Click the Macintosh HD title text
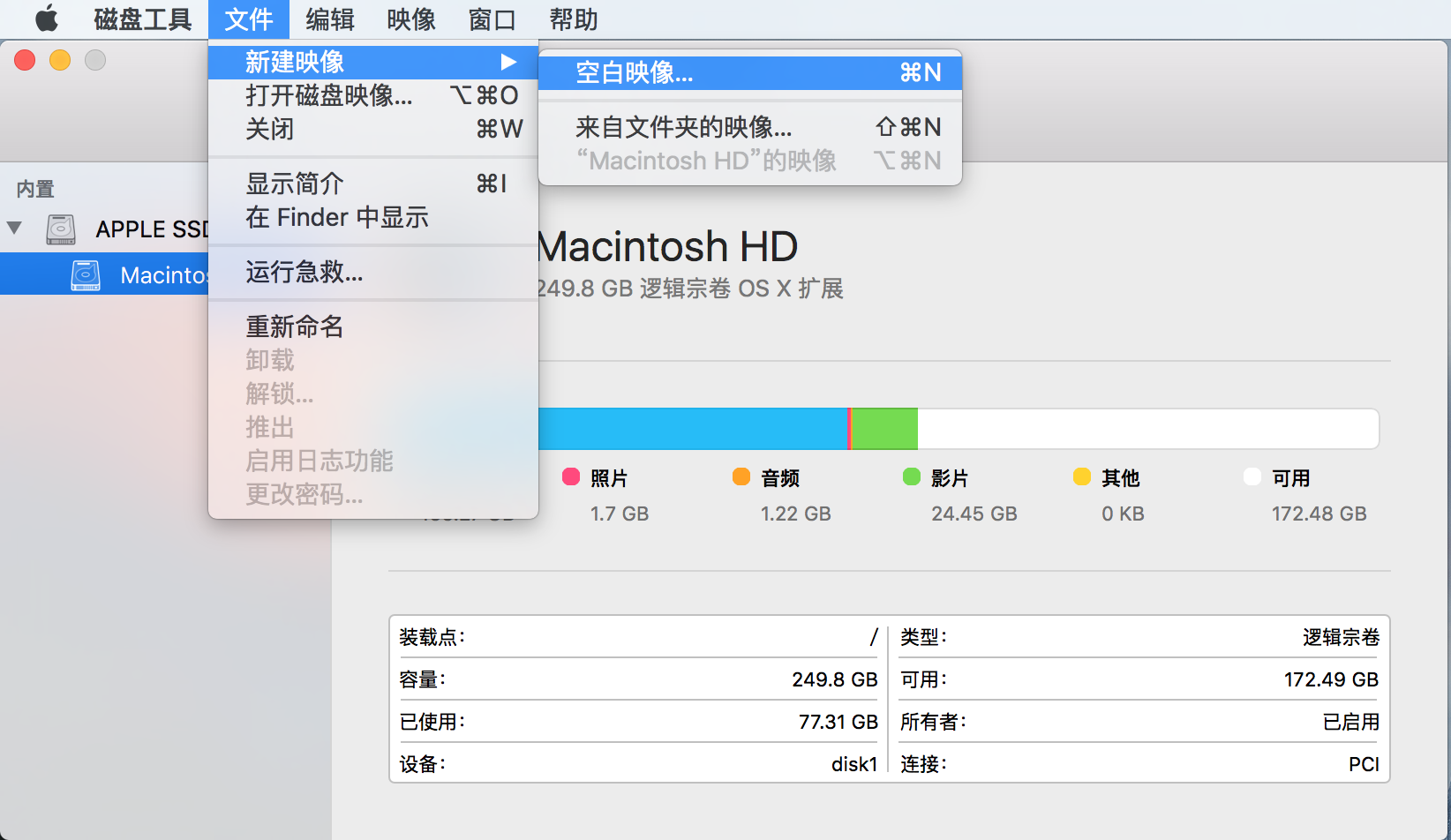This screenshot has width=1451, height=840. [x=667, y=246]
